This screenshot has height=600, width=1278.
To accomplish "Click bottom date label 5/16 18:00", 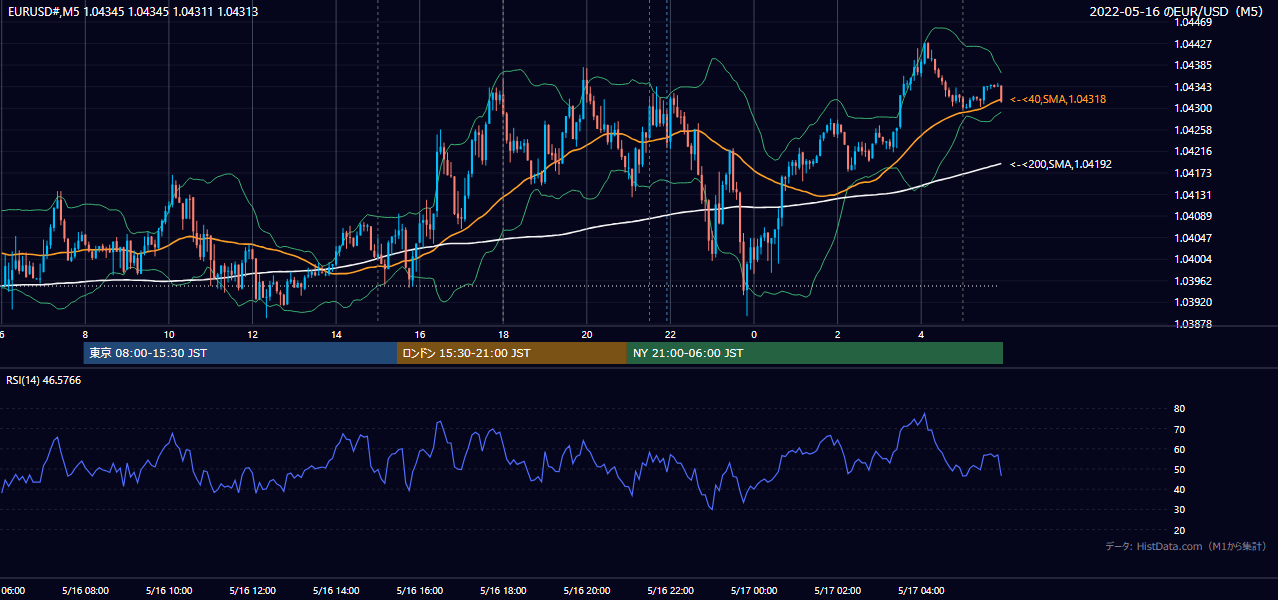I will tap(503, 591).
